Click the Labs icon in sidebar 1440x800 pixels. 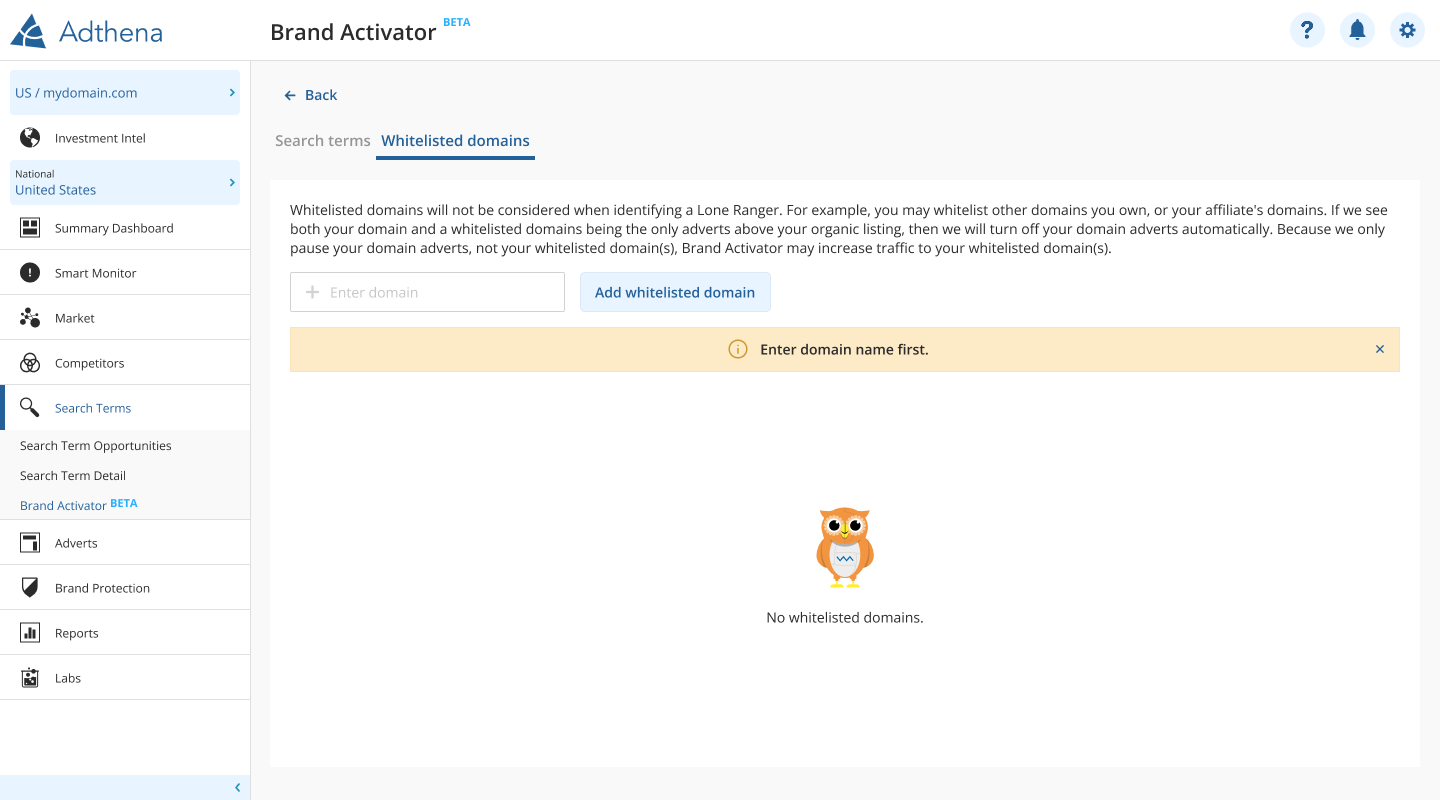[30, 678]
